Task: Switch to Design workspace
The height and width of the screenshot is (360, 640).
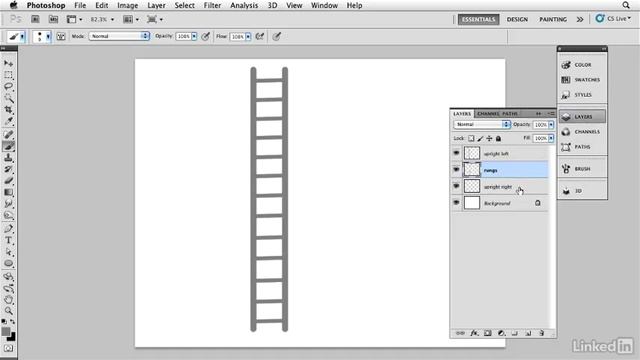Action: coord(517,19)
